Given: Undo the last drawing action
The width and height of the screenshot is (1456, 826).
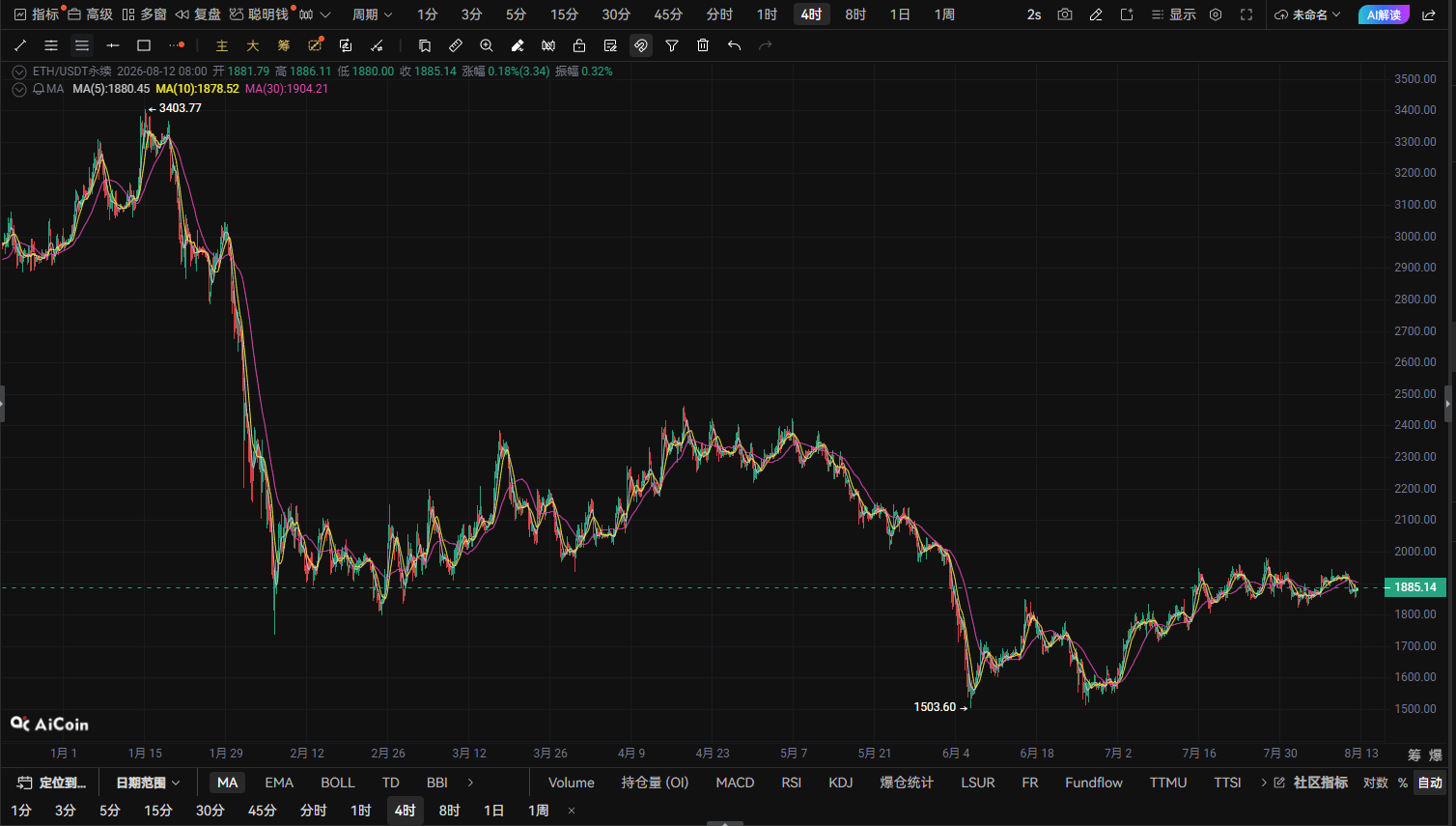Looking at the screenshot, I should [x=734, y=45].
